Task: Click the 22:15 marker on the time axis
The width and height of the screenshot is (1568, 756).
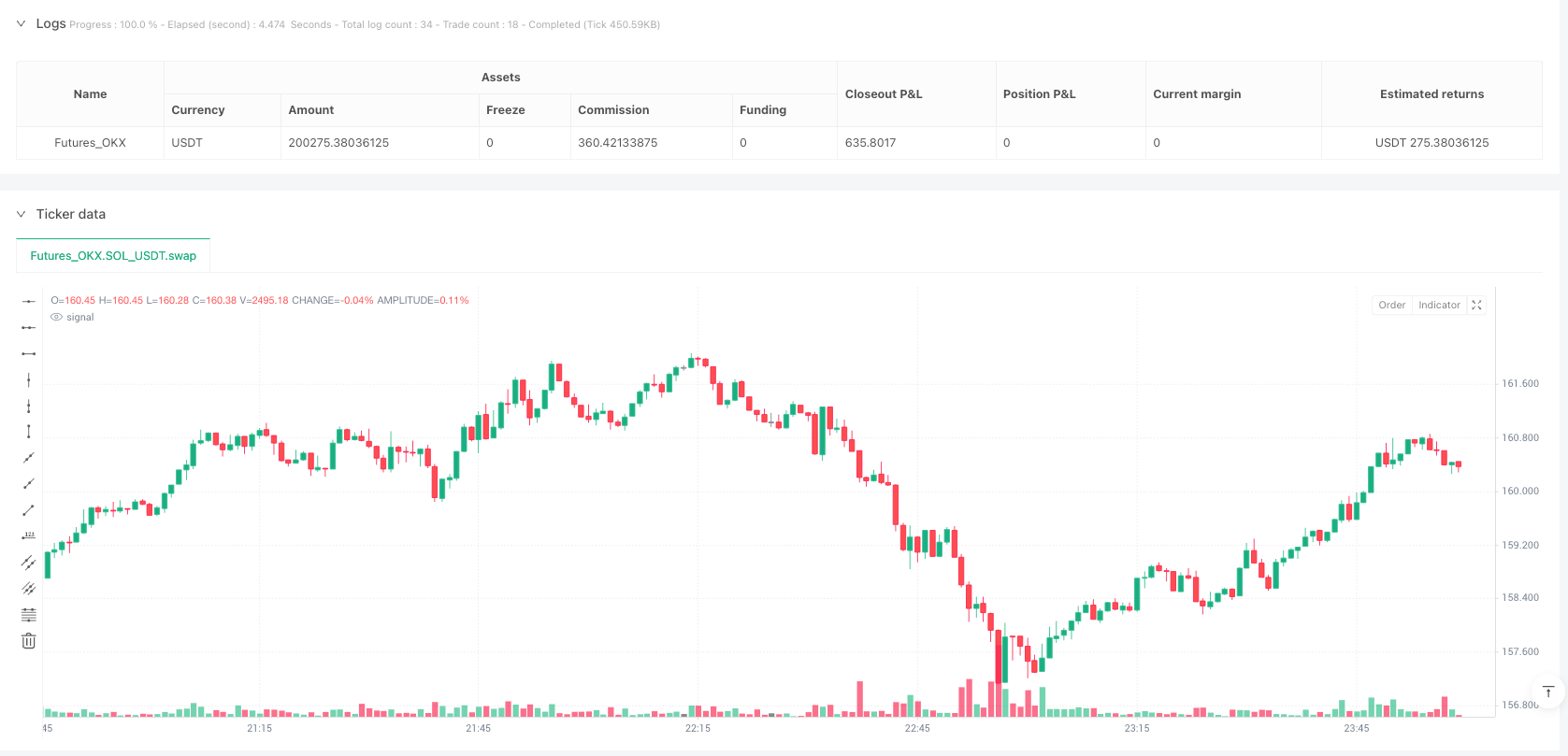Action: tap(698, 728)
